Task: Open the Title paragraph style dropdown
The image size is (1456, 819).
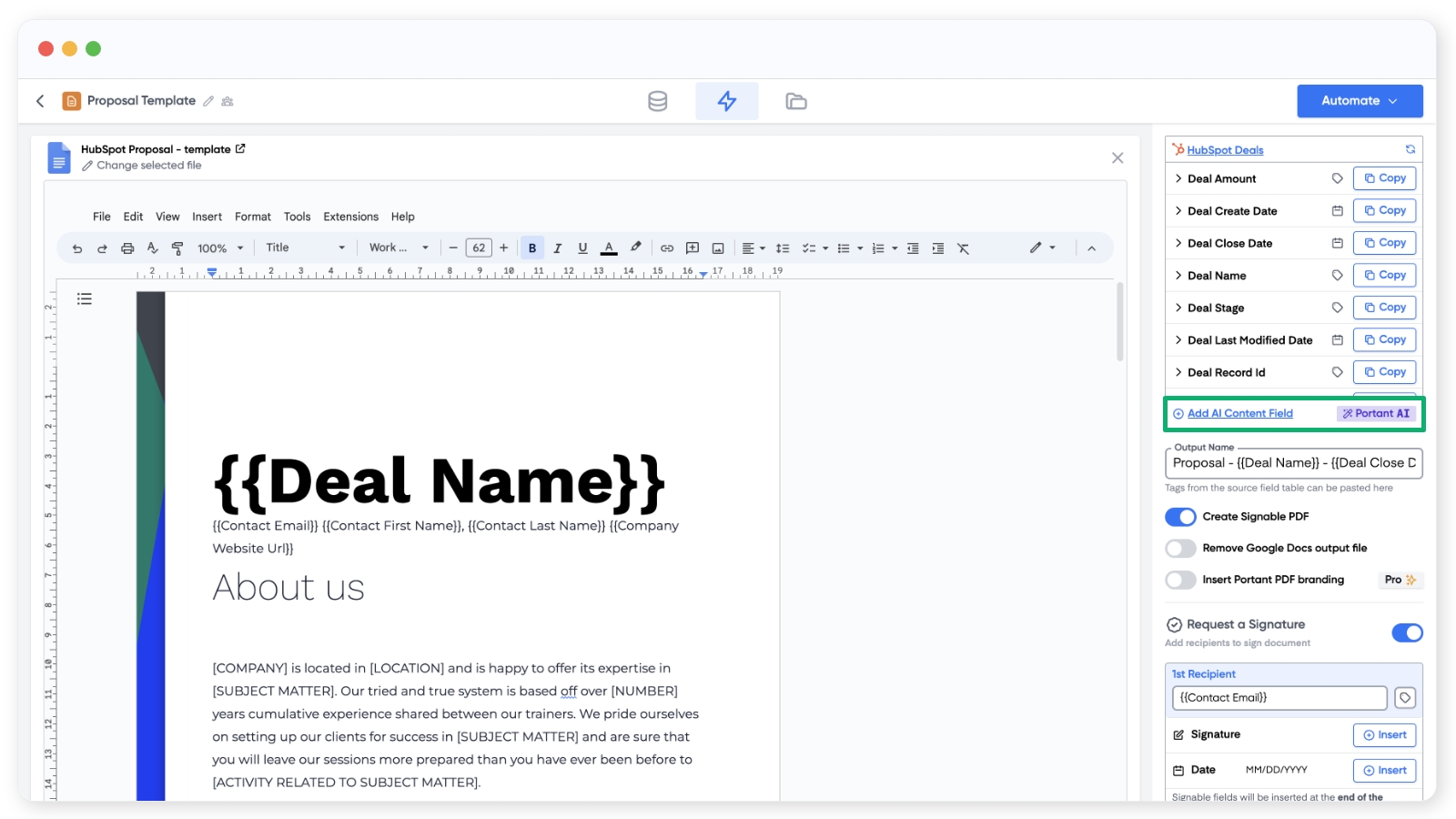Action: 305,248
